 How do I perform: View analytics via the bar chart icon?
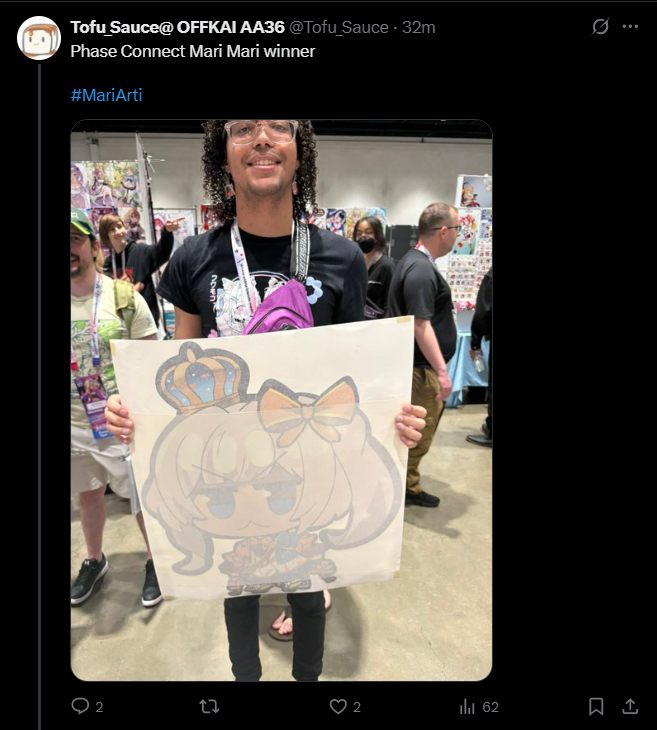click(x=467, y=707)
